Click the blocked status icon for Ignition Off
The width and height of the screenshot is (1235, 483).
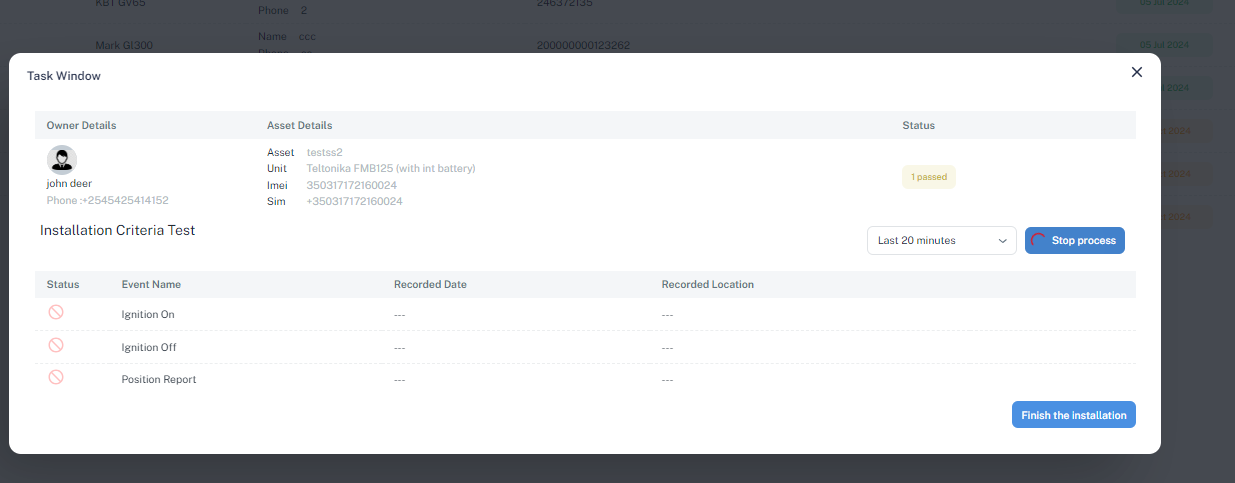(56, 345)
